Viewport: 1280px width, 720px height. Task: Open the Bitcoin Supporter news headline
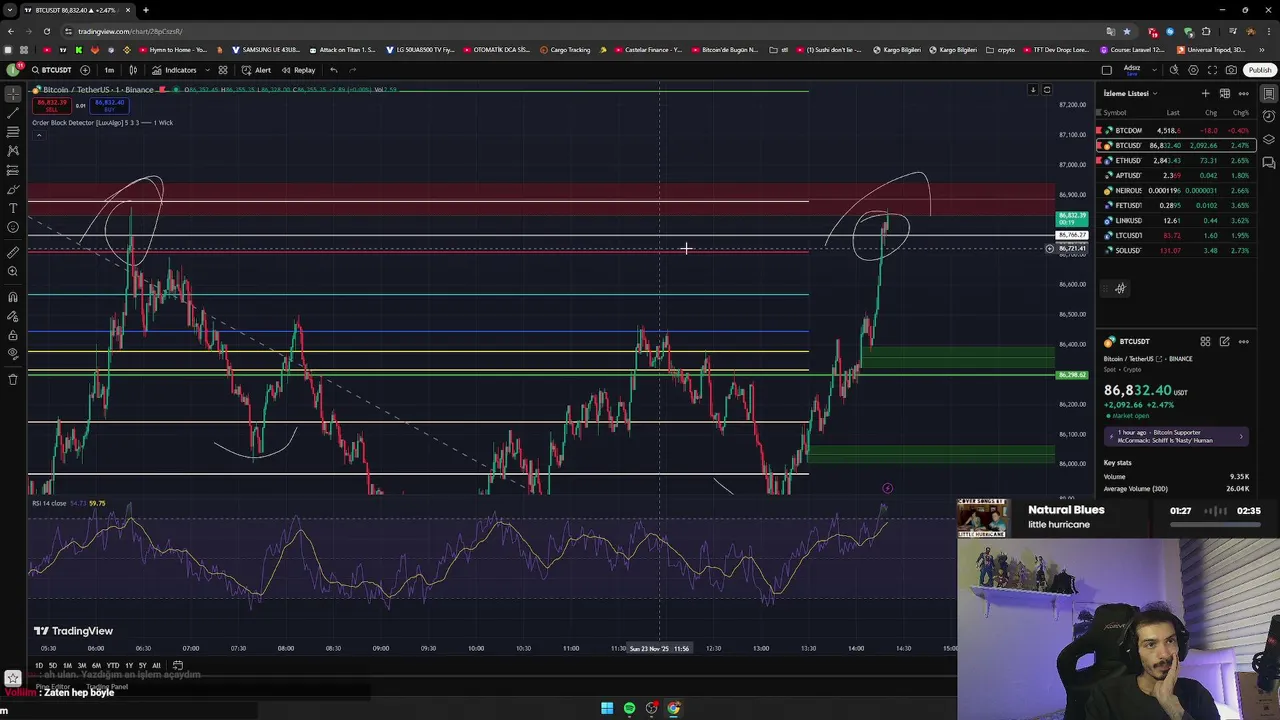(x=1177, y=436)
